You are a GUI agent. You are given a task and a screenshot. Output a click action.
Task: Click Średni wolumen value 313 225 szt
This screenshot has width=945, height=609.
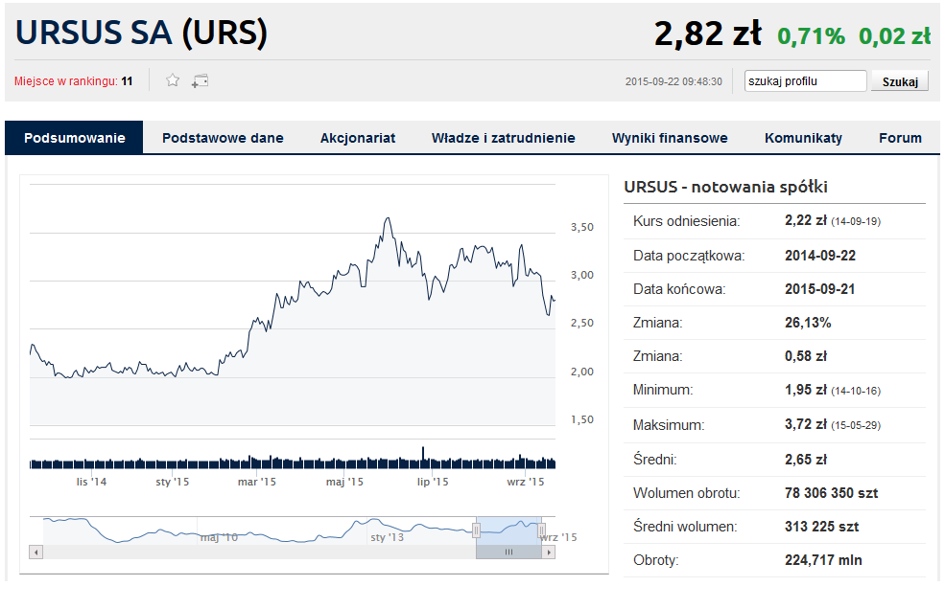point(821,527)
